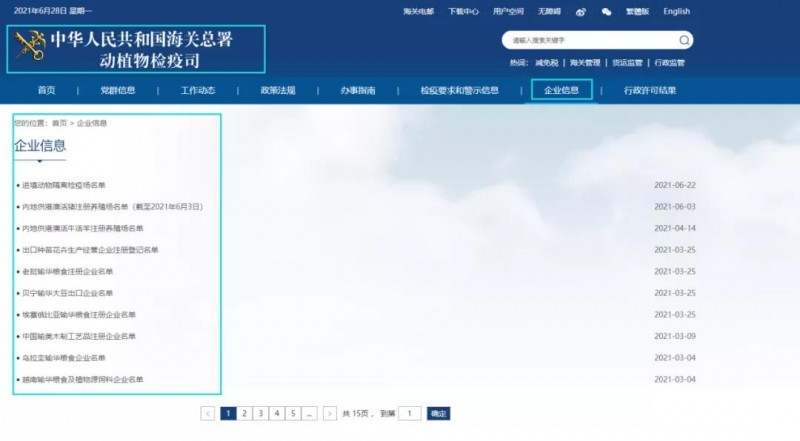Click the customs emblem logo
Viewport: 800px width, 441px height.
coord(31,48)
